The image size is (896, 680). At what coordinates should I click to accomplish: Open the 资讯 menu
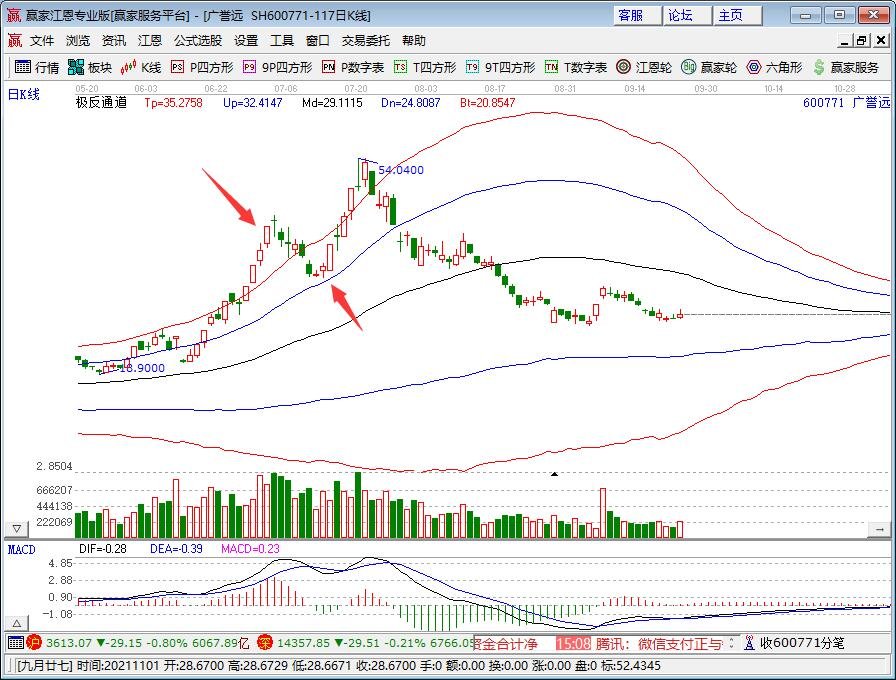[x=114, y=41]
